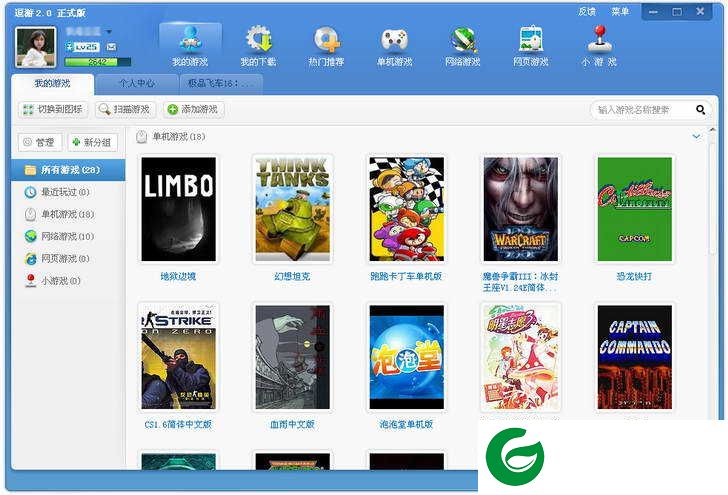
Task: Switch to 个人中心 tab
Action: point(137,84)
